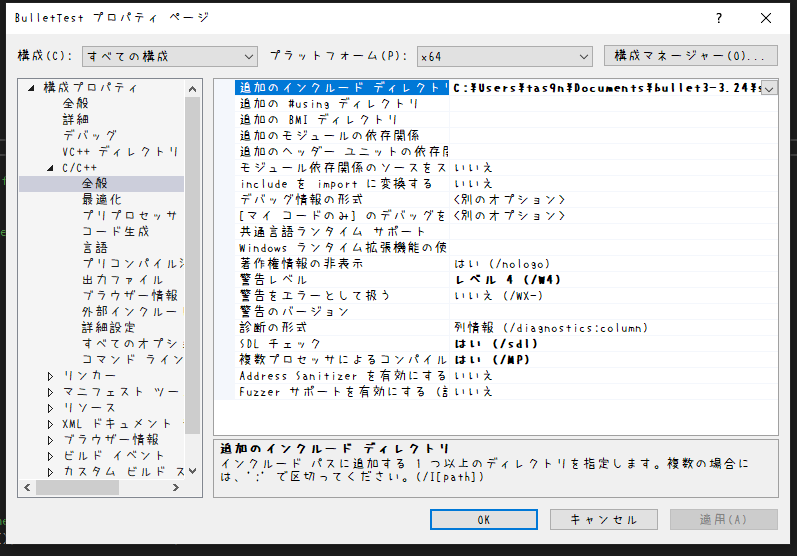797x556 pixels.
Task: Expand the マニフェスト ツール tree node
Action: tap(50, 392)
